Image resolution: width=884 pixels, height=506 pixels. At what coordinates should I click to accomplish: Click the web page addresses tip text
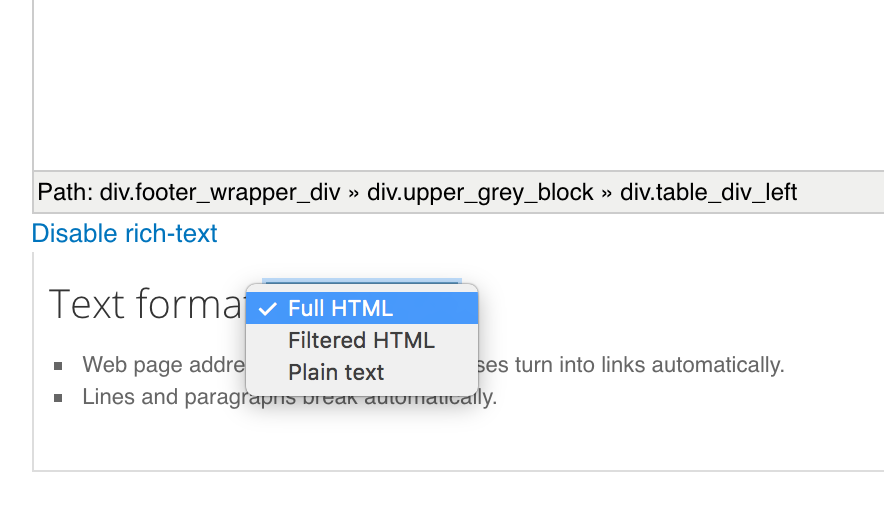(433, 365)
